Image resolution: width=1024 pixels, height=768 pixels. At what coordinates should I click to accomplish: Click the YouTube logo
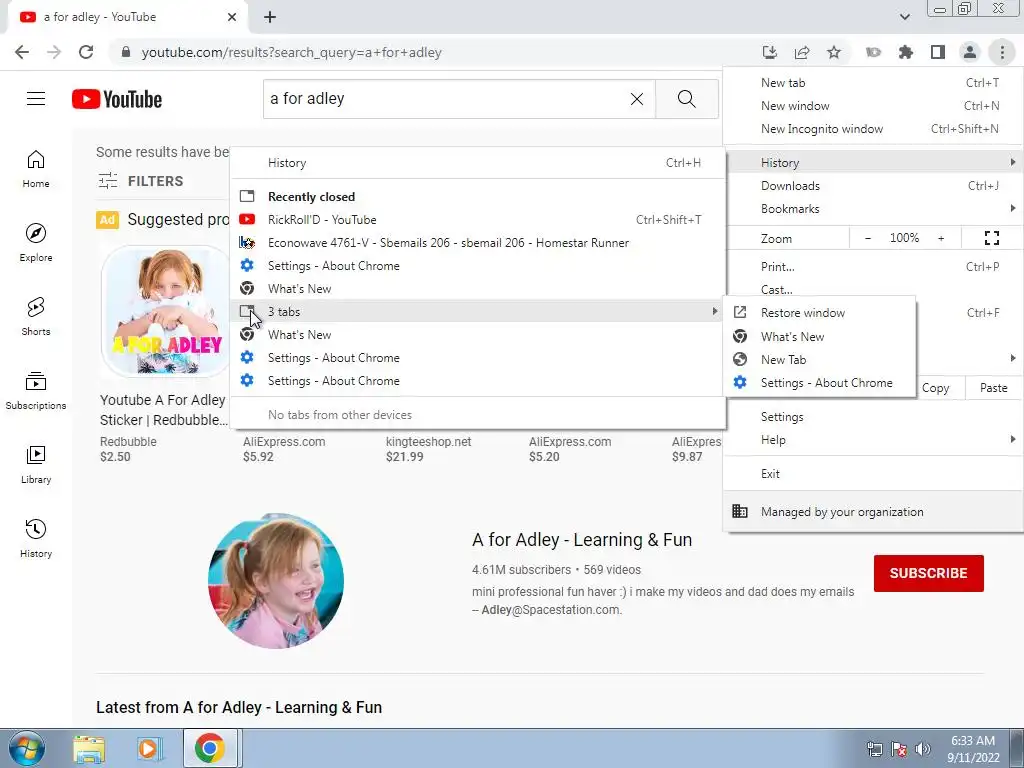coord(117,99)
